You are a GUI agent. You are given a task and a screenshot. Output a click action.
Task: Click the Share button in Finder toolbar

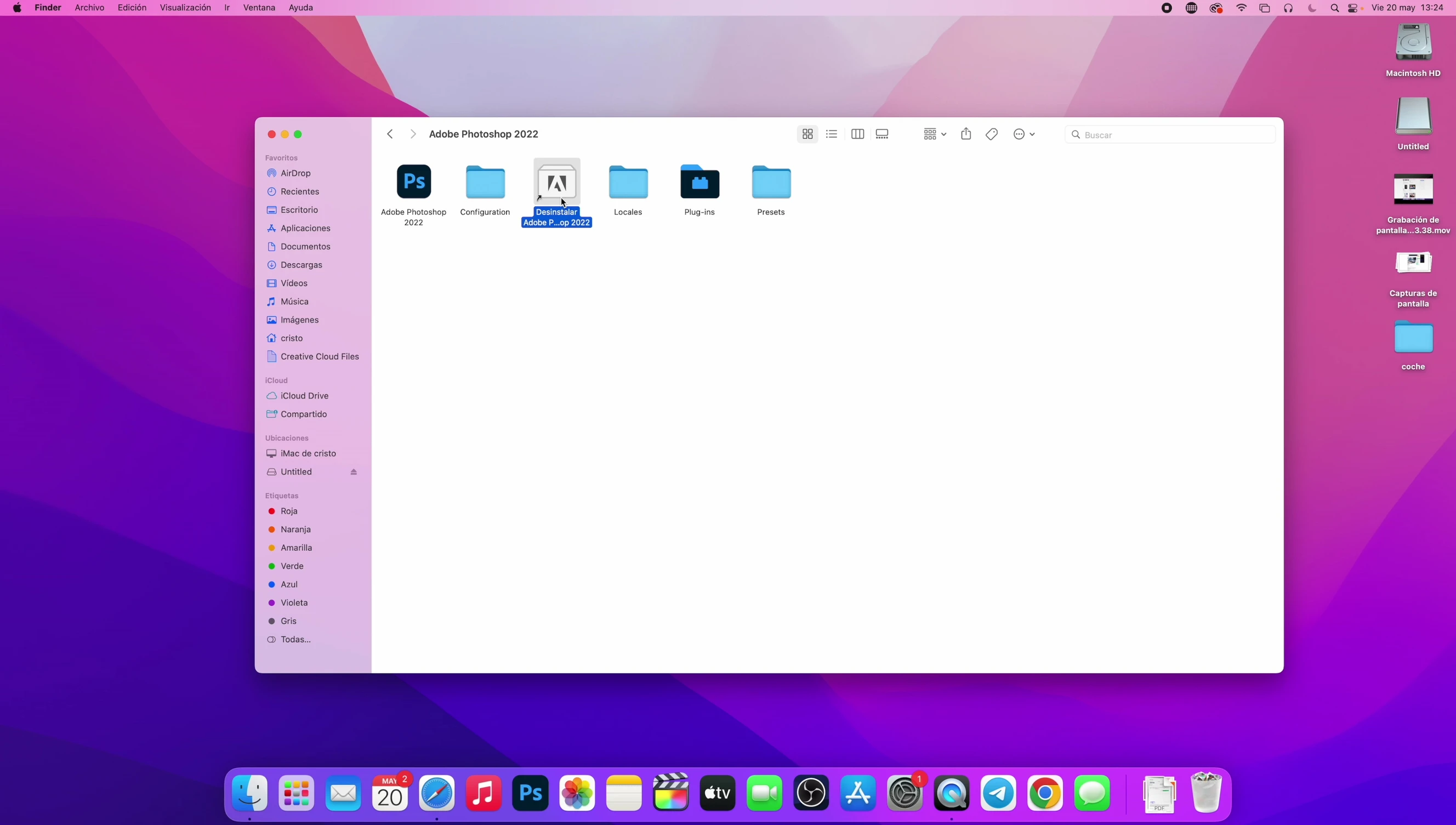tap(966, 134)
